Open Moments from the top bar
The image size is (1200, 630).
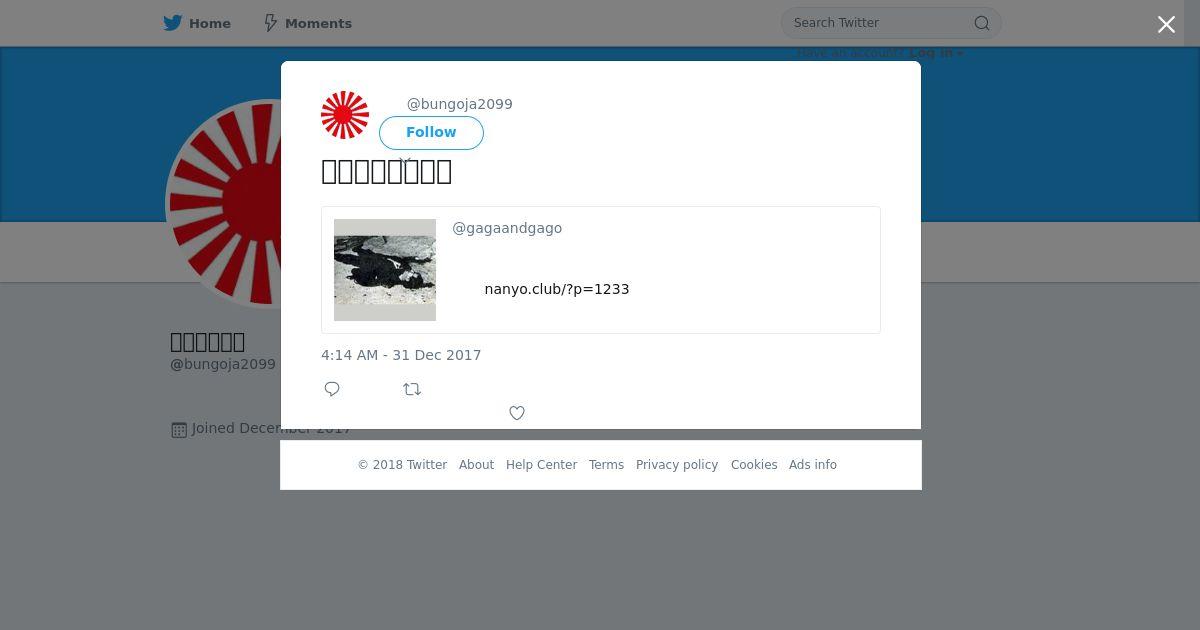click(x=307, y=23)
